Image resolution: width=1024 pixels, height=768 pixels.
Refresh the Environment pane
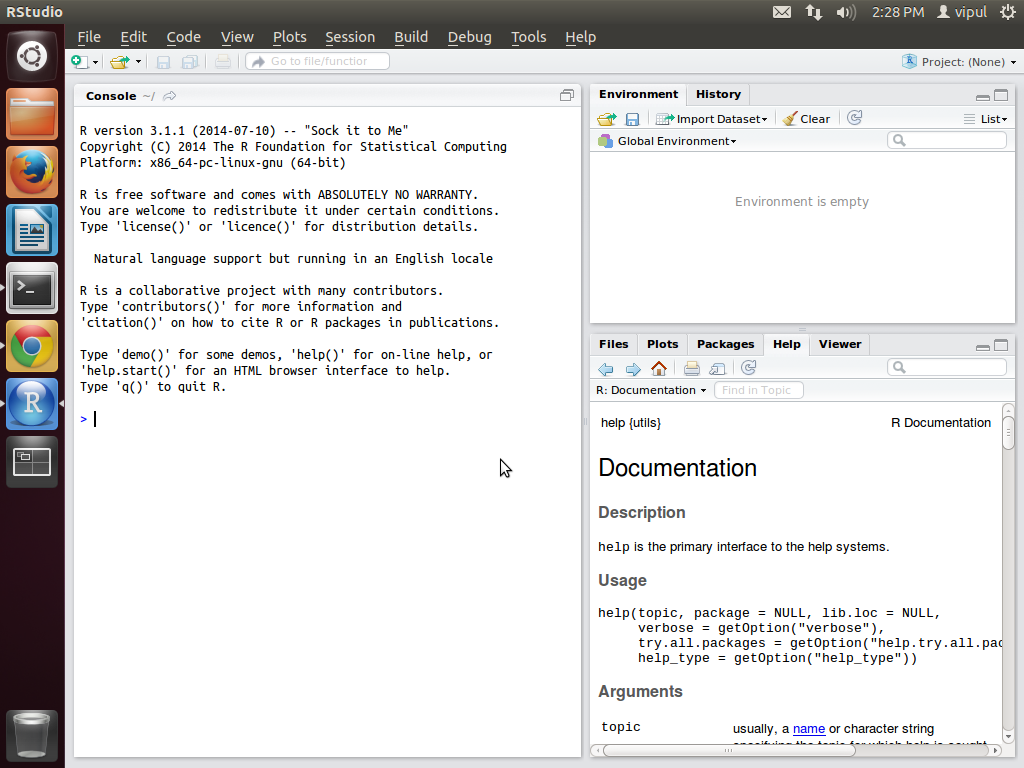pos(854,118)
